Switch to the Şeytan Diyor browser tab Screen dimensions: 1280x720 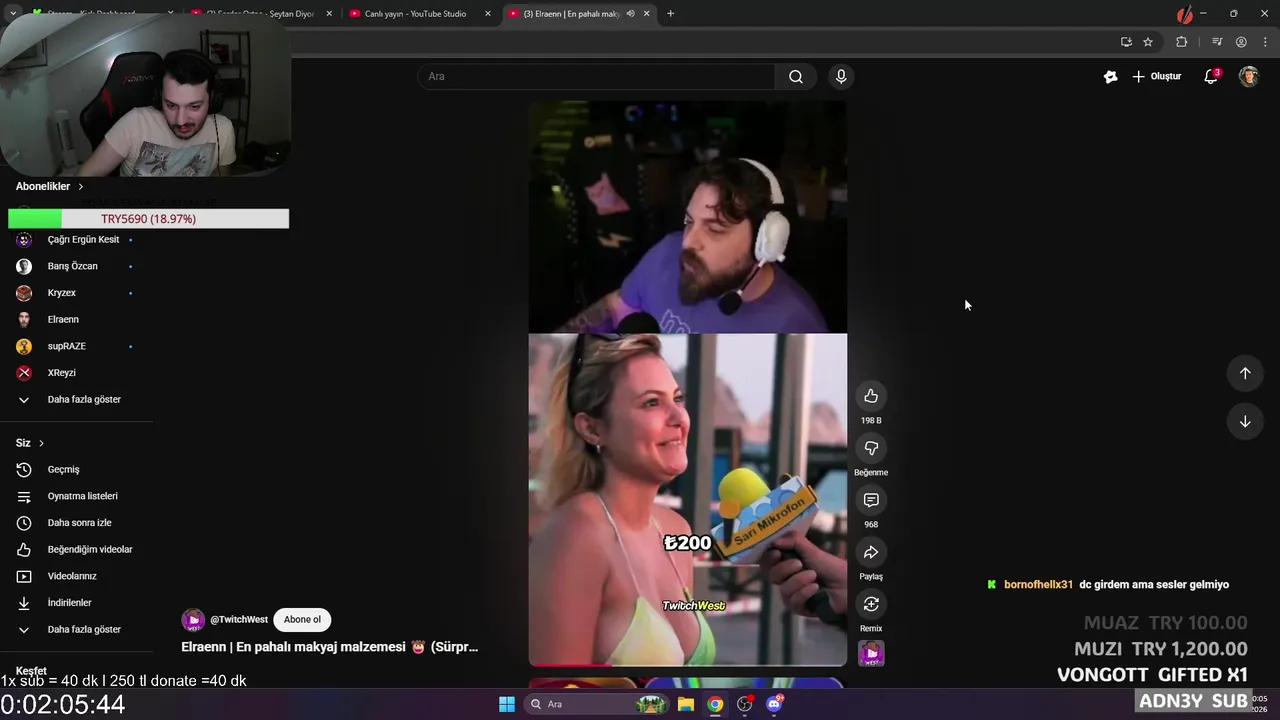pyautogui.click(x=260, y=14)
